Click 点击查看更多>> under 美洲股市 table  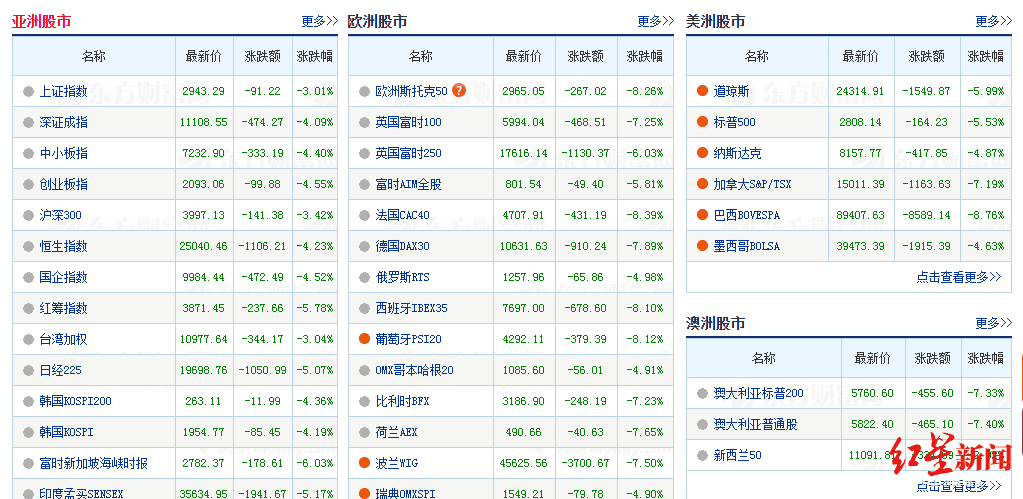958,277
